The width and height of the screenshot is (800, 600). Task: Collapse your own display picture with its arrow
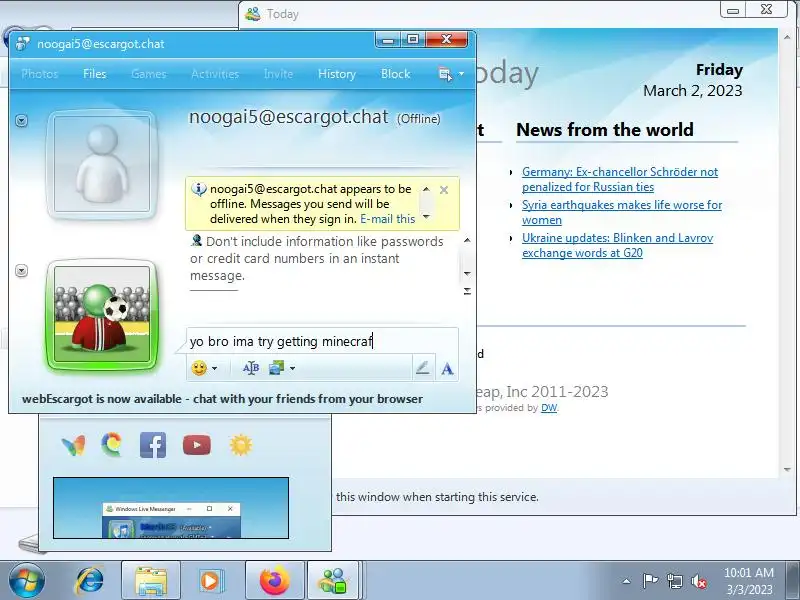[21, 270]
